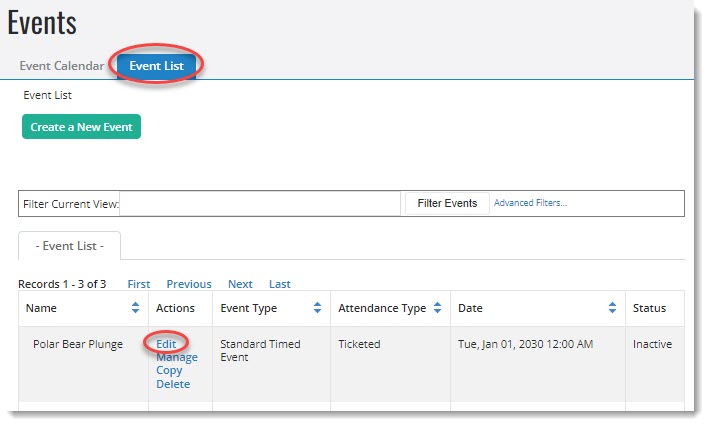
Task: Manage the Polar Bear Plunge event
Action: [x=176, y=357]
